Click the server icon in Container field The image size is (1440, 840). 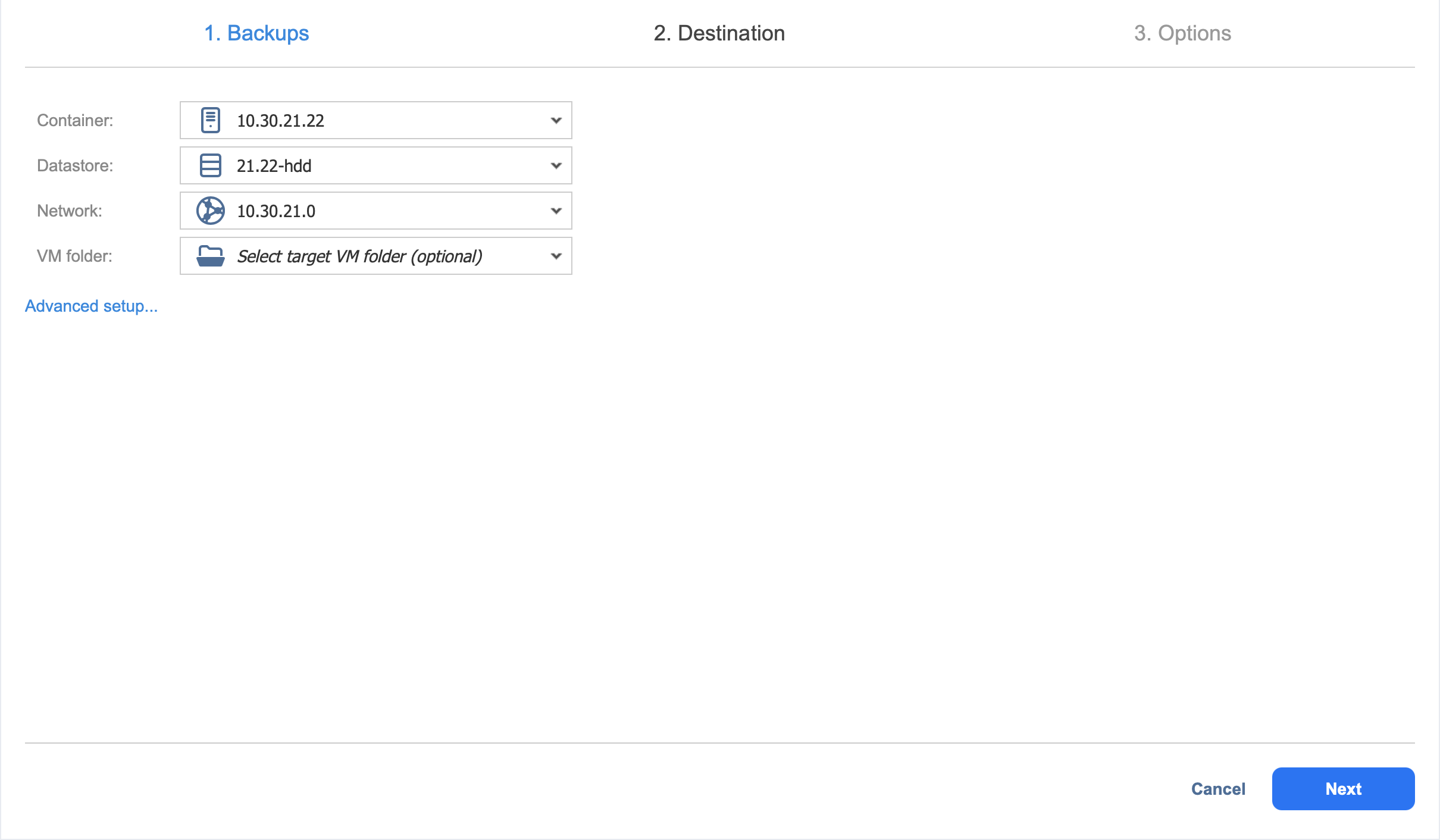click(210, 120)
